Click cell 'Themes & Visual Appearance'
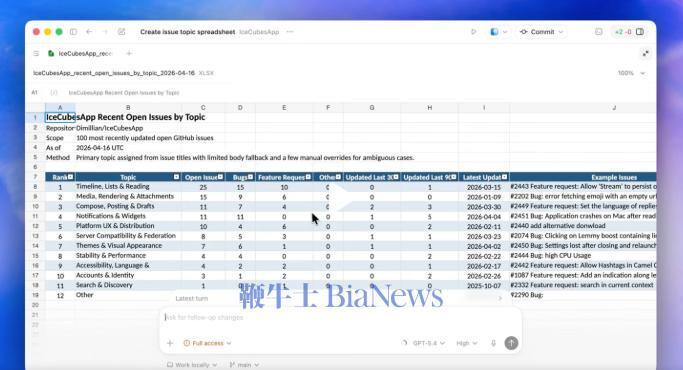 (128, 246)
